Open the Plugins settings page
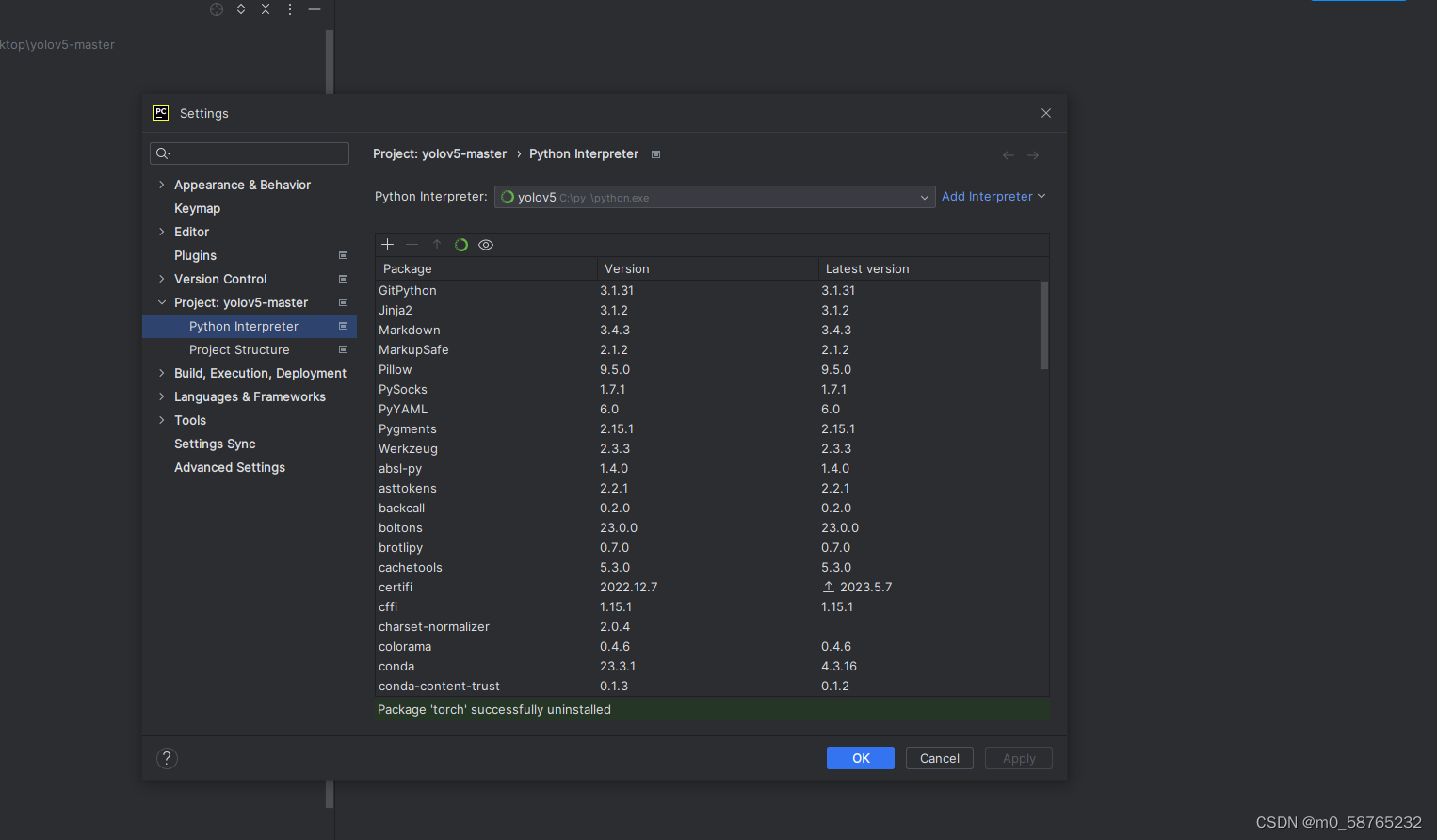This screenshot has height=840, width=1437. point(195,255)
